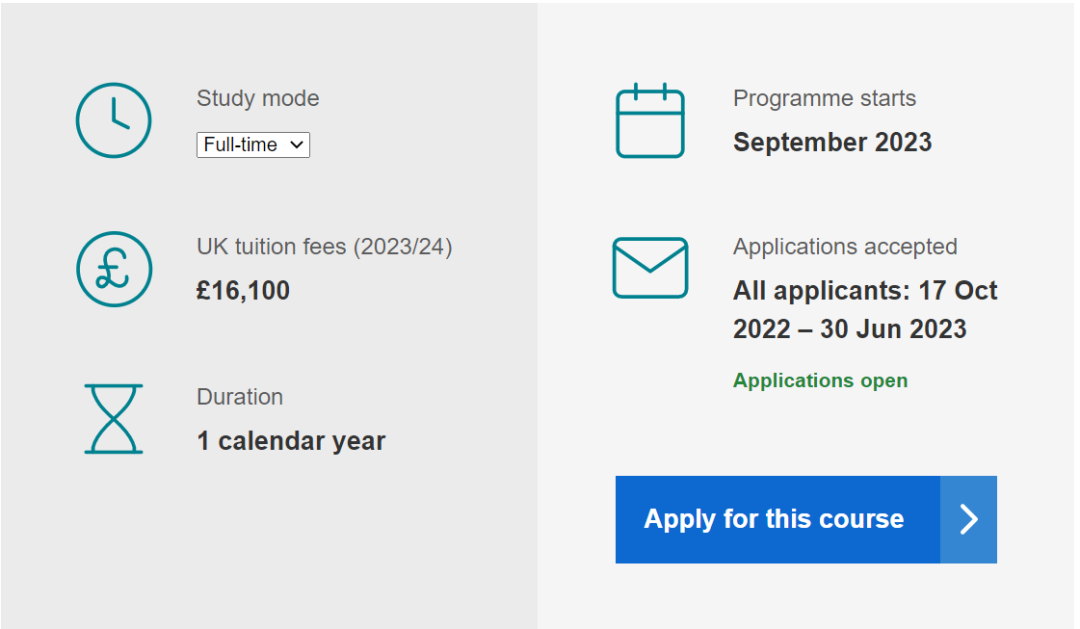This screenshot has width=1080, height=629.
Task: Select the £16,100 tuition fee amount
Action: click(242, 291)
